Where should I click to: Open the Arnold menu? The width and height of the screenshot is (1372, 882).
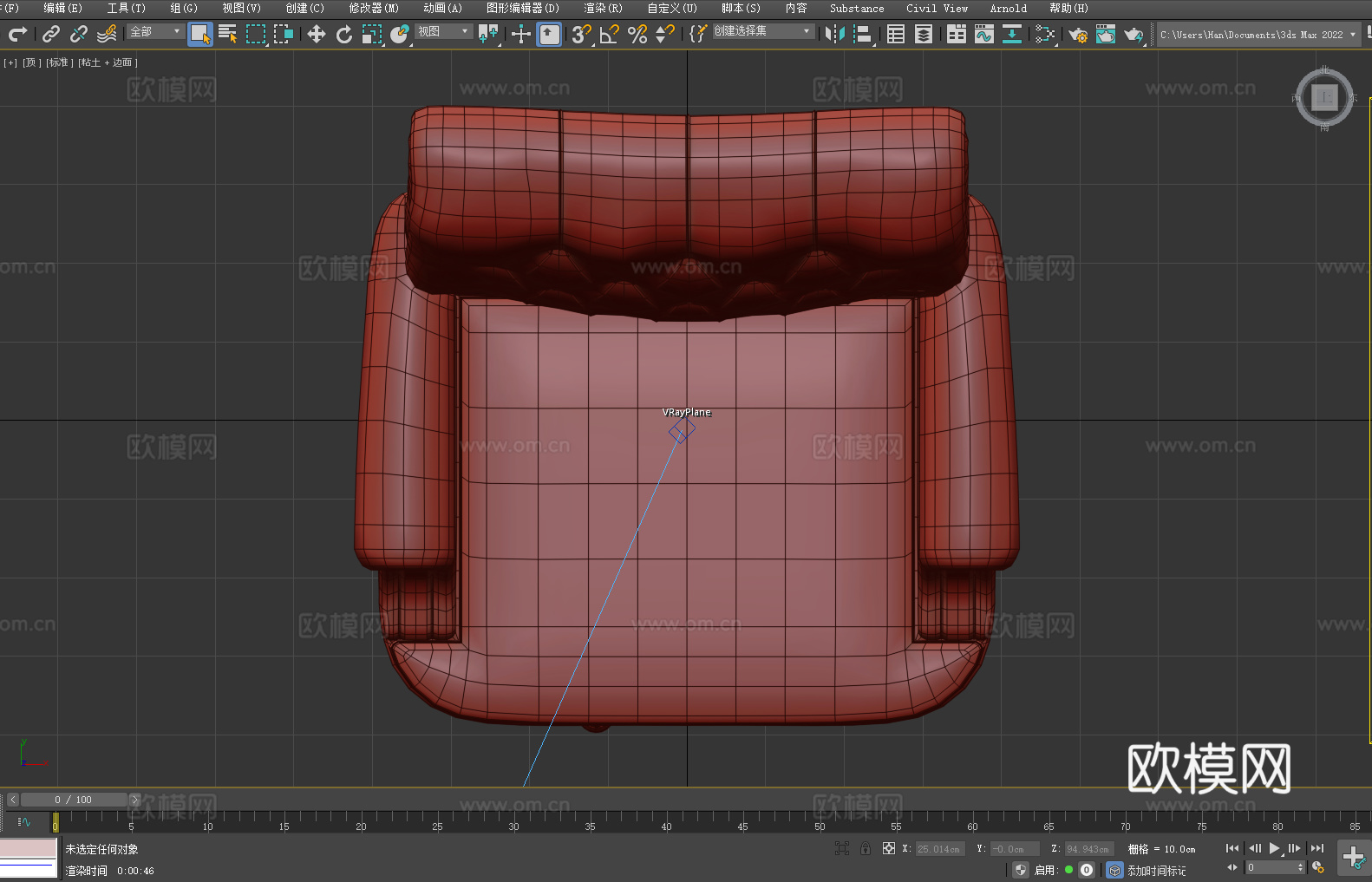pos(1008,8)
